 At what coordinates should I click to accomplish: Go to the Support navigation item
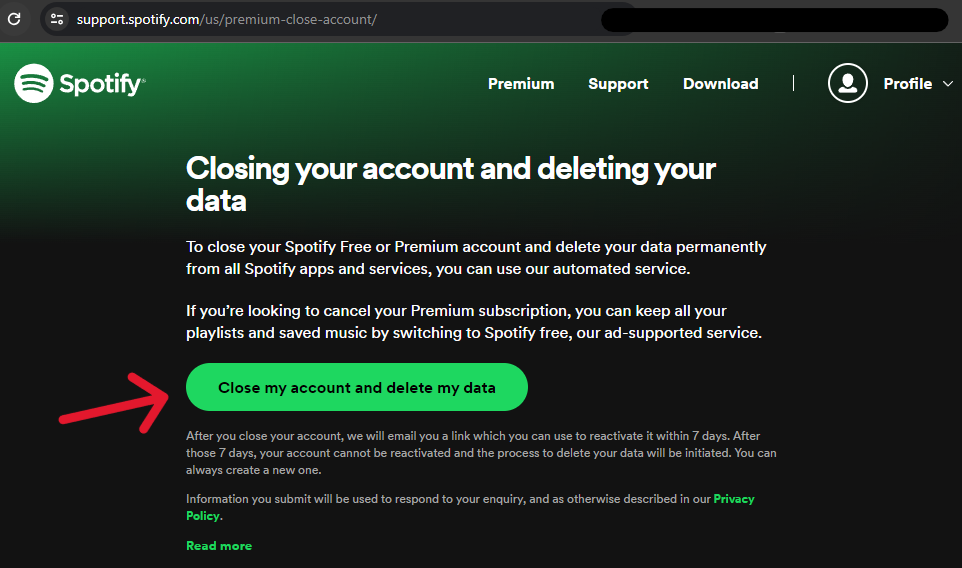(618, 84)
